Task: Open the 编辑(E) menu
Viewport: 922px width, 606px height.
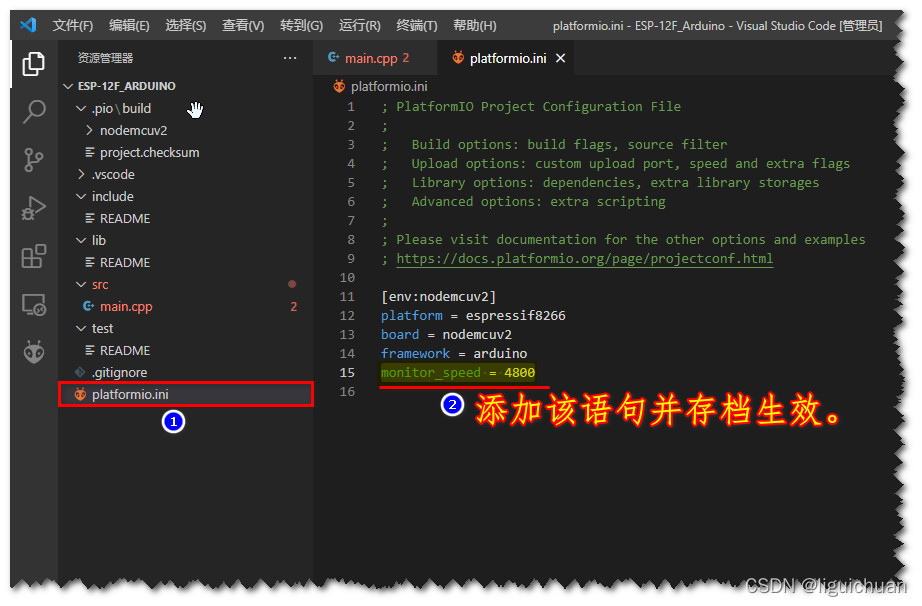Action: click(129, 25)
